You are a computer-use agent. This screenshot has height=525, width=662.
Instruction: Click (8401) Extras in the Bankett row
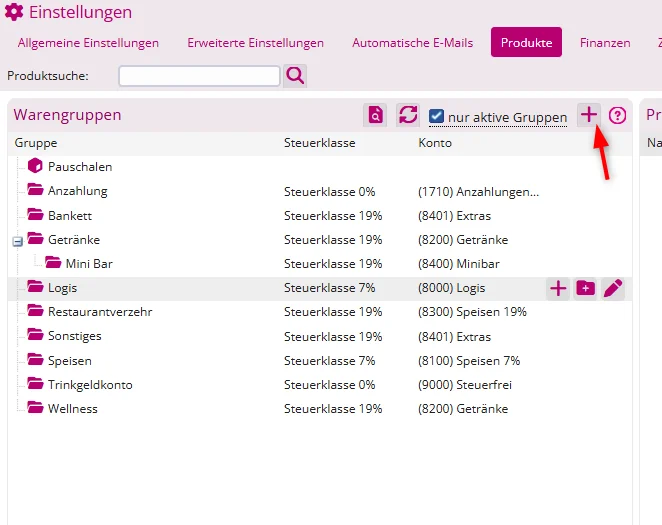[x=454, y=216]
